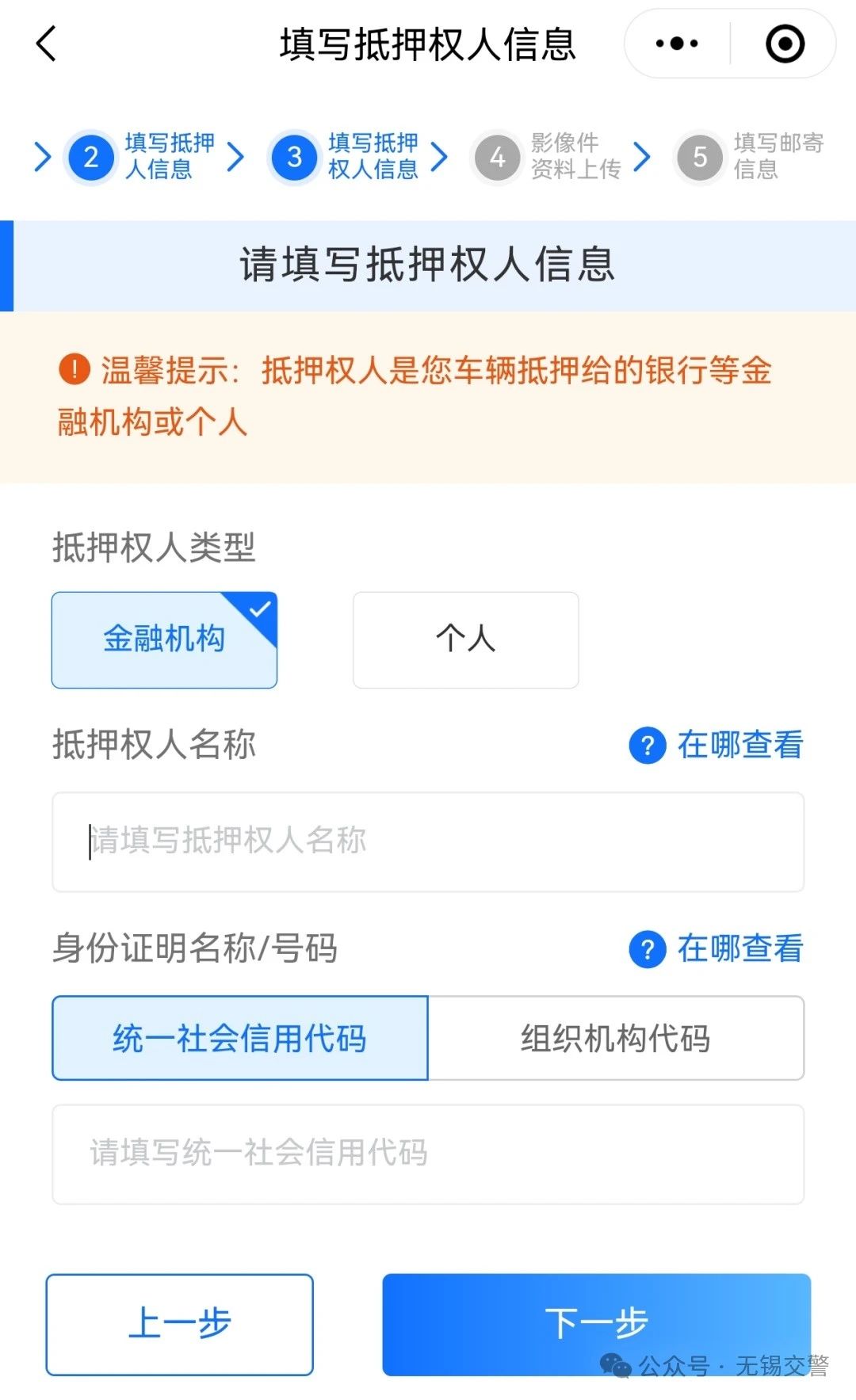Tap the step 3 circle icon
856x1400 pixels.
[x=294, y=157]
